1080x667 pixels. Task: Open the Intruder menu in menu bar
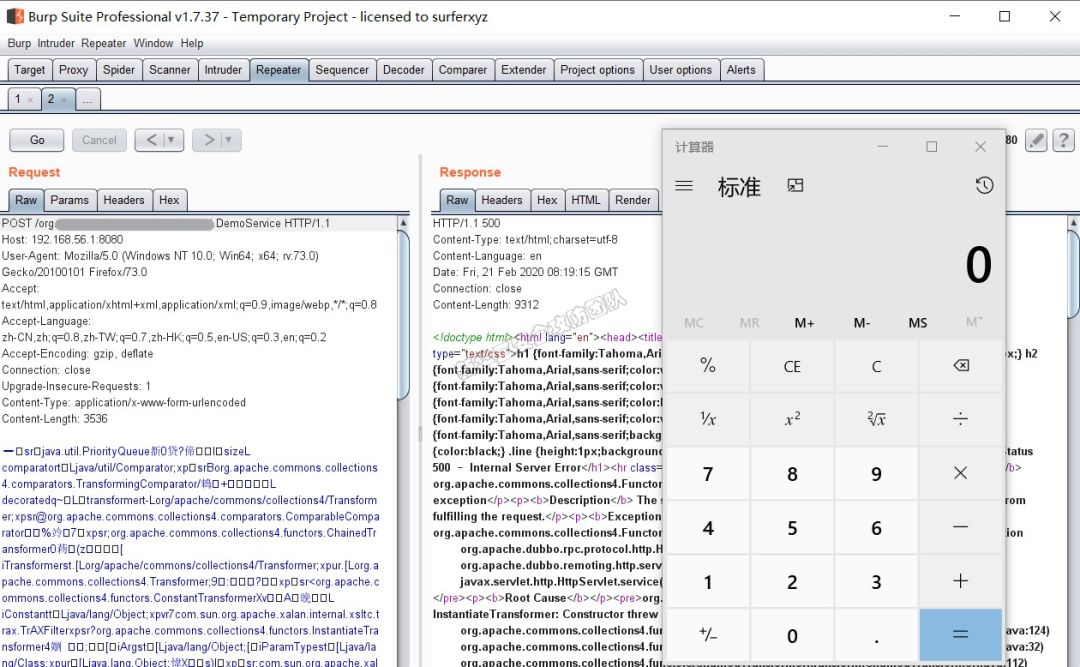pos(56,43)
